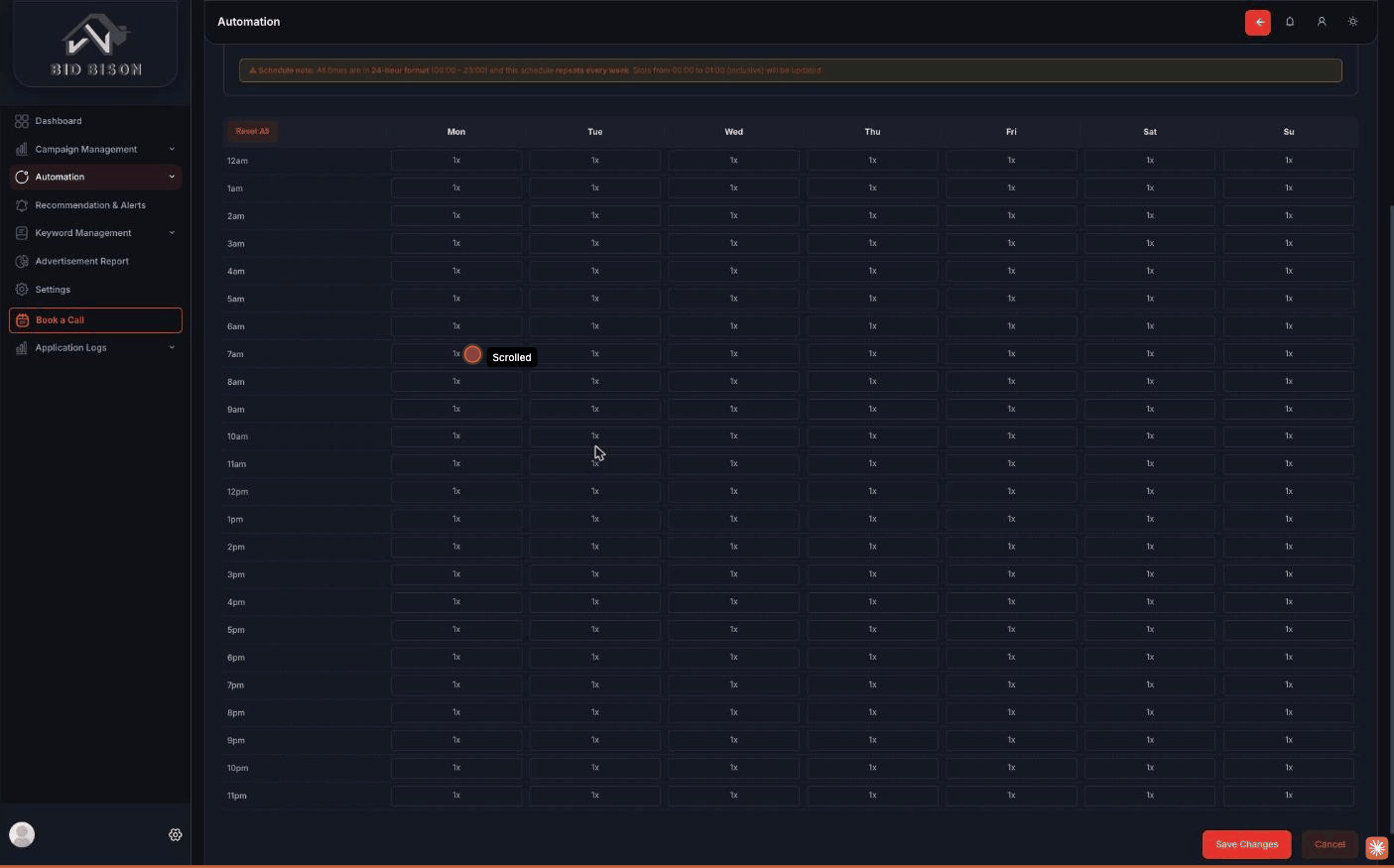The image size is (1394, 868).
Task: Click the 5am Thursday multiplier cell
Action: tap(872, 299)
